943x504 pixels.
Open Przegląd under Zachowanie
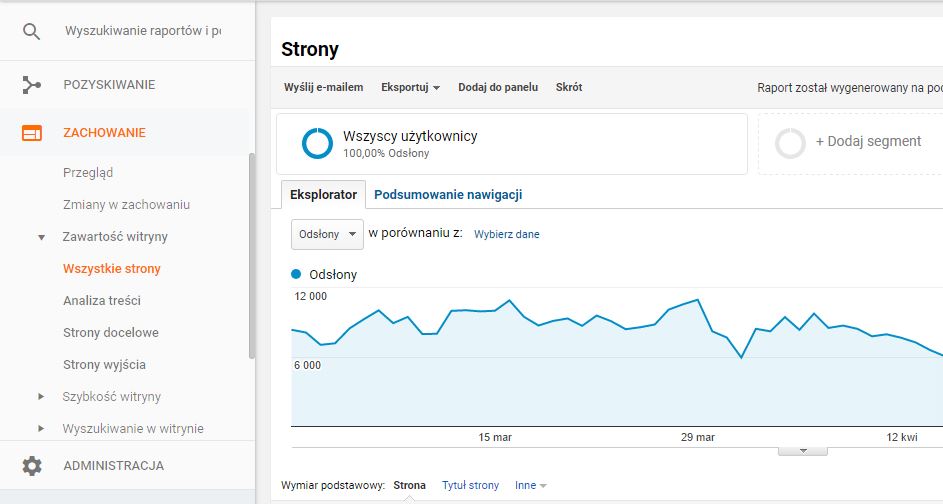[x=88, y=173]
